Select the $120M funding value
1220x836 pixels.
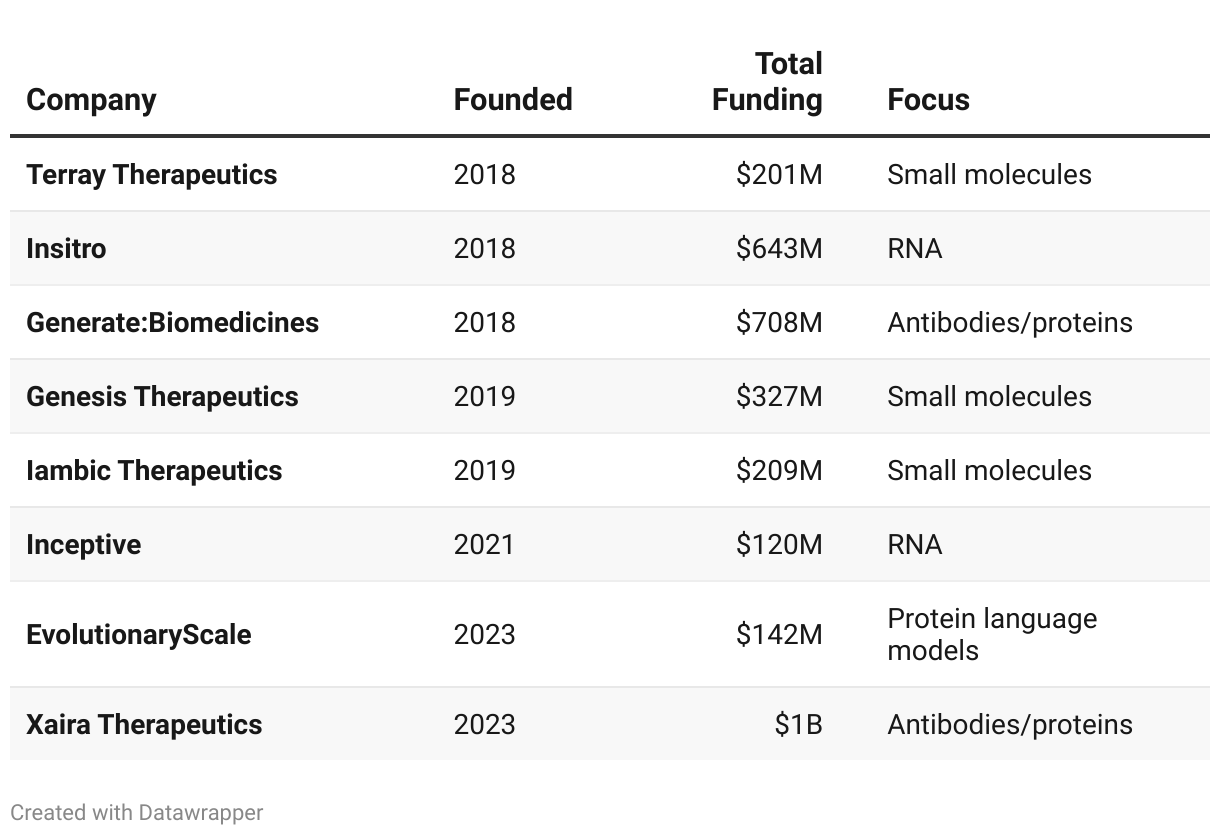click(779, 545)
